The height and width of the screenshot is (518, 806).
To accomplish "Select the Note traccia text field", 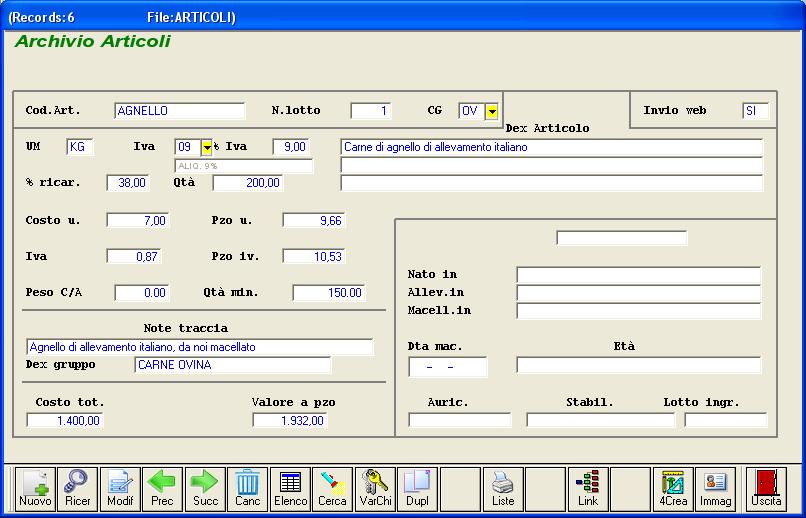I will click(x=199, y=347).
